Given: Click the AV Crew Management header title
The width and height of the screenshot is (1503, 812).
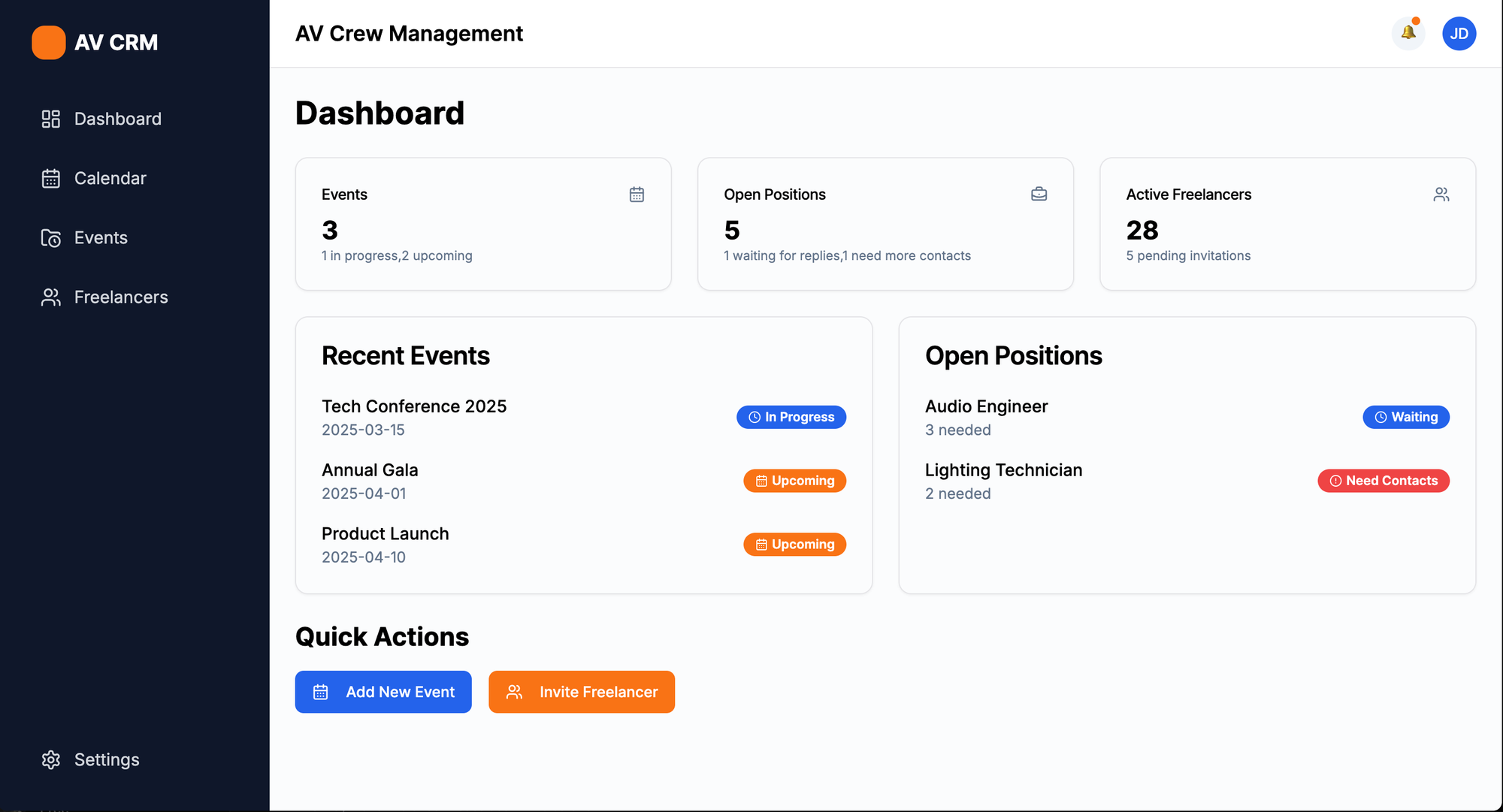Looking at the screenshot, I should click(410, 34).
